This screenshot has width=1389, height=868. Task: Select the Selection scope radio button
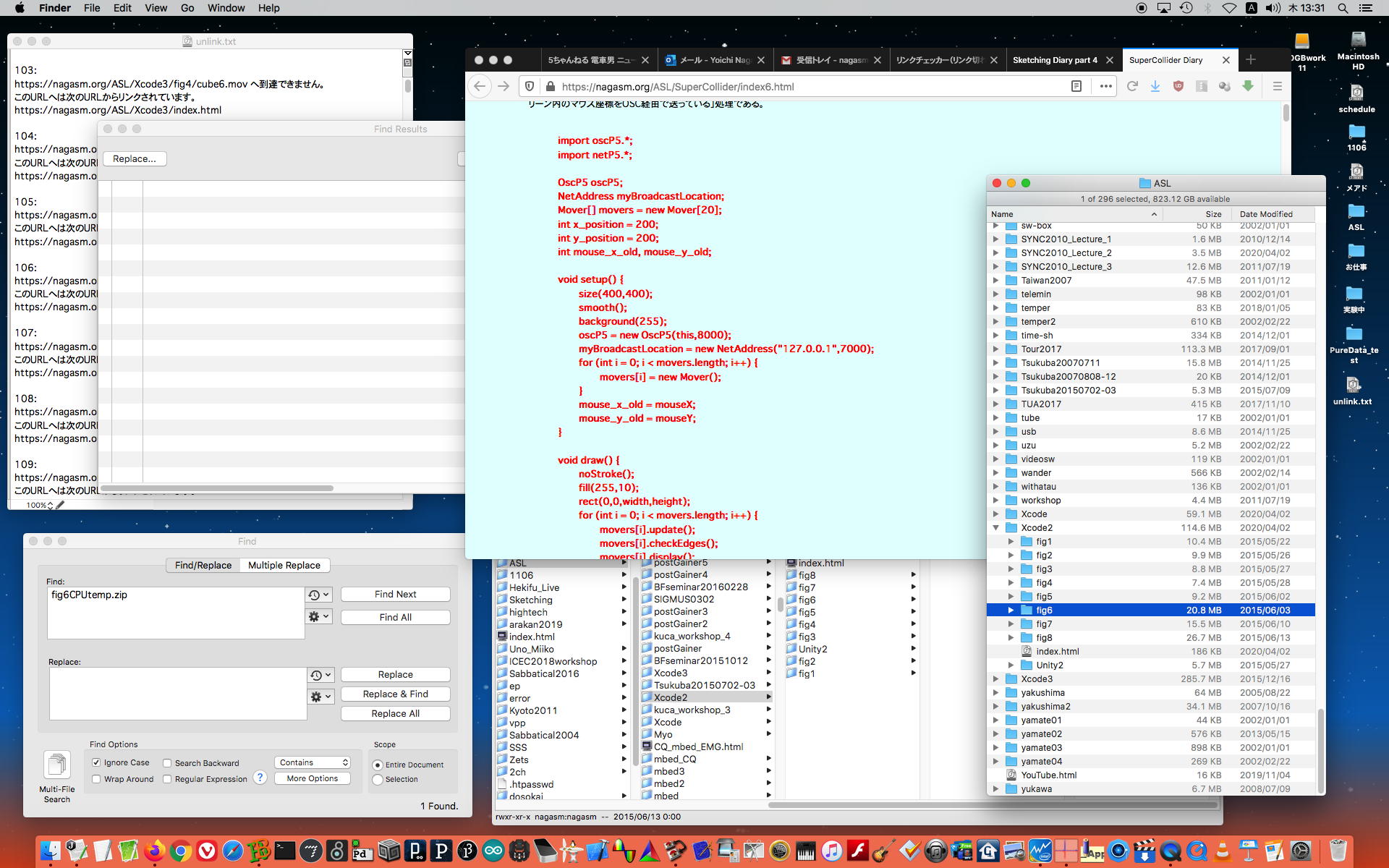[x=378, y=779]
